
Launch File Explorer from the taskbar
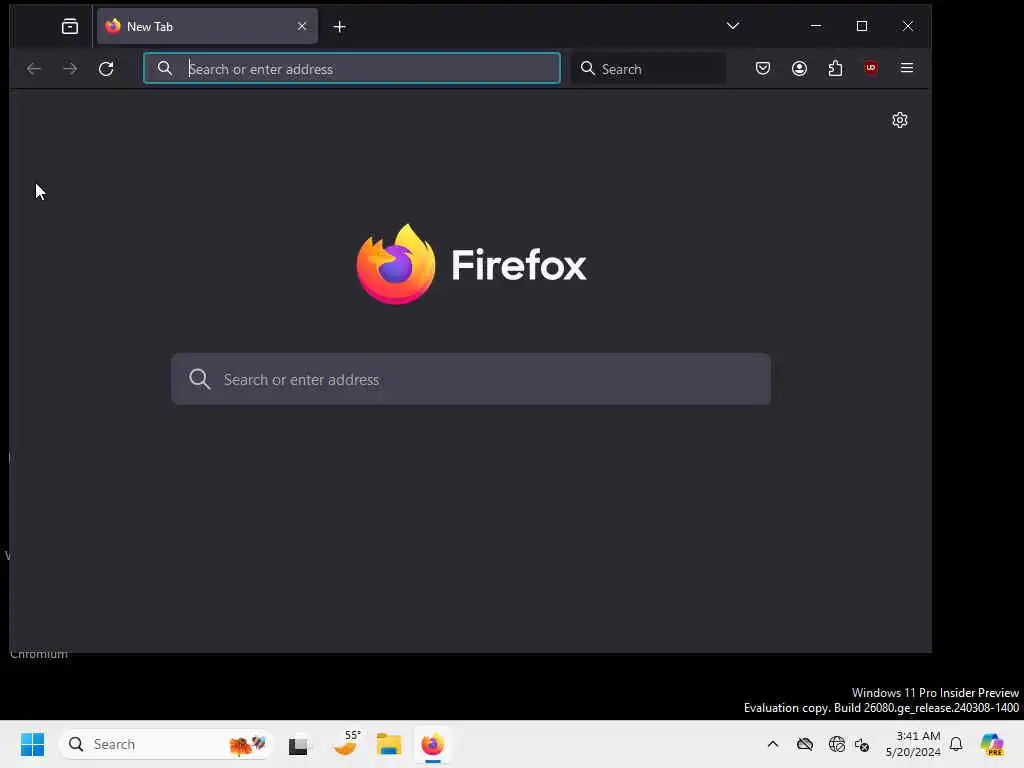click(x=389, y=744)
